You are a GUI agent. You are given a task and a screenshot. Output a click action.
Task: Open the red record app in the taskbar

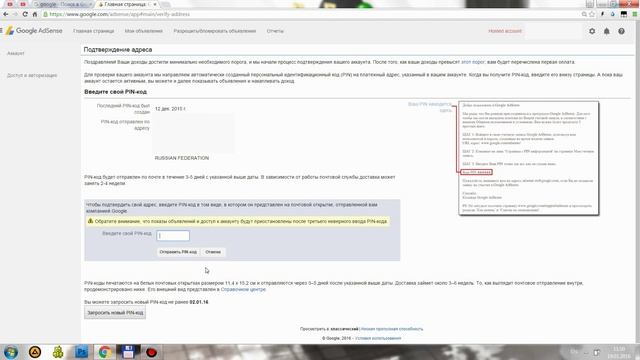point(151,352)
